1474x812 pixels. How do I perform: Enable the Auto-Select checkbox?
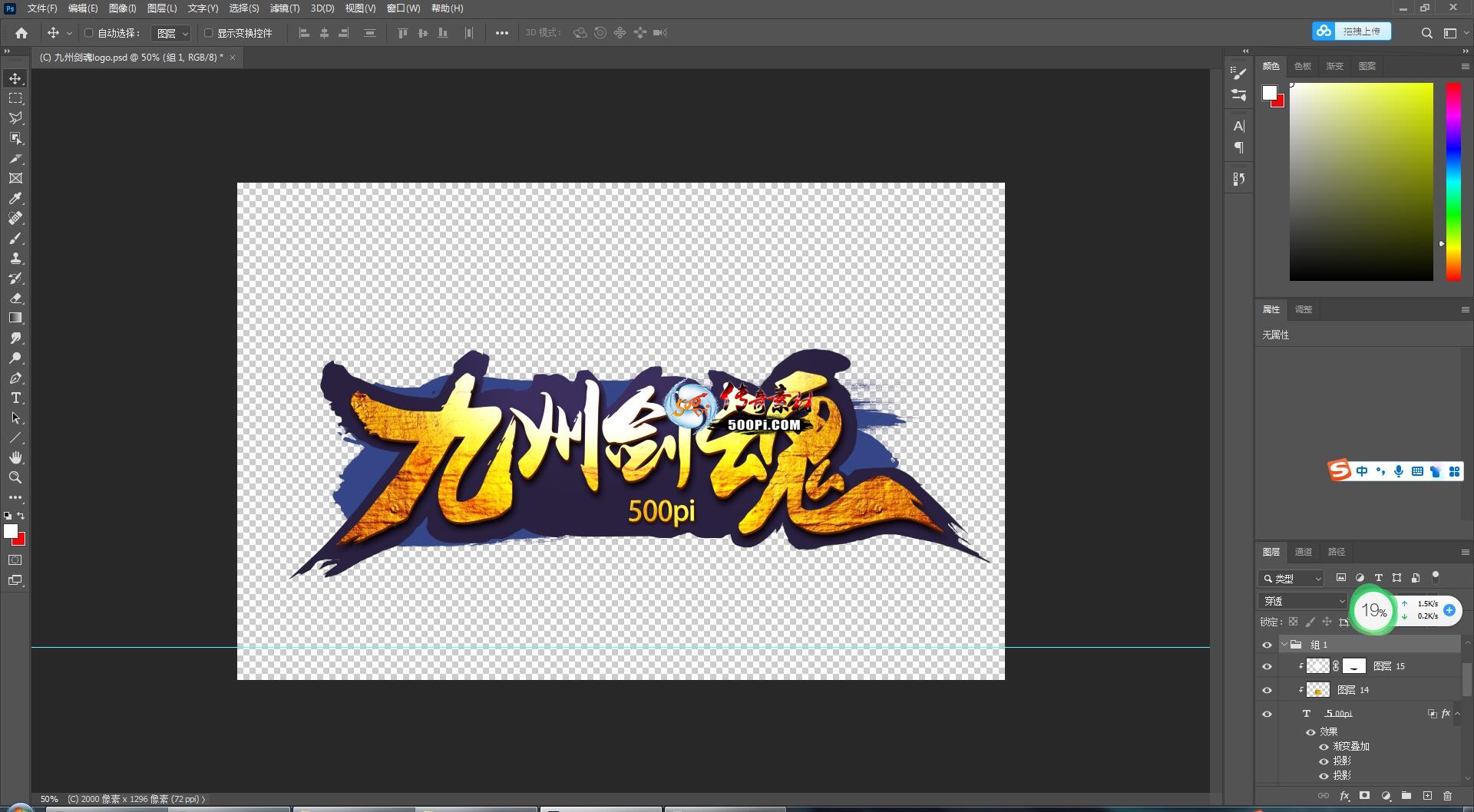click(x=89, y=33)
